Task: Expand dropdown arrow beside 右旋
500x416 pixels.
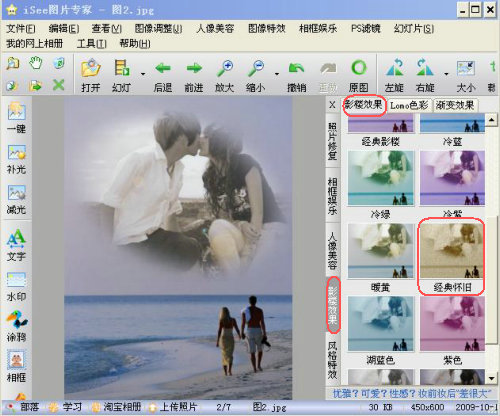Action: [x=446, y=74]
